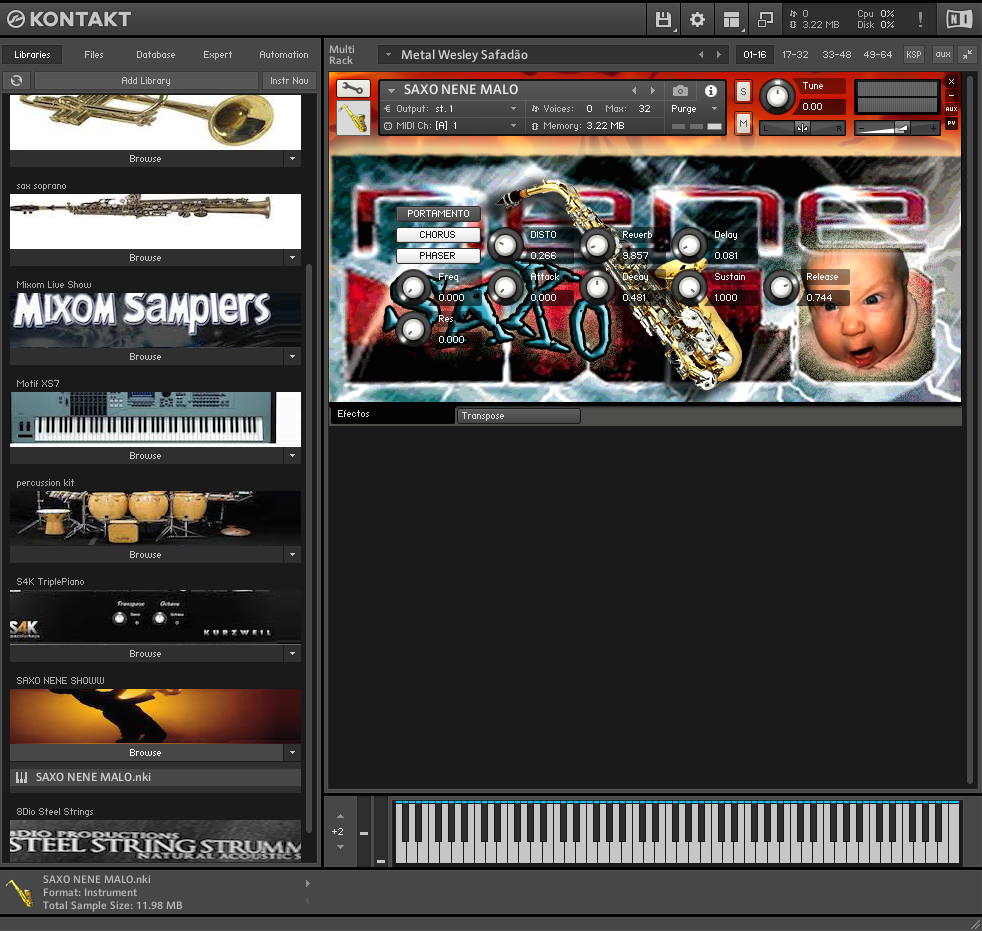Toggle the PORTAMENTO button
This screenshot has height=931, width=982.
[438, 213]
